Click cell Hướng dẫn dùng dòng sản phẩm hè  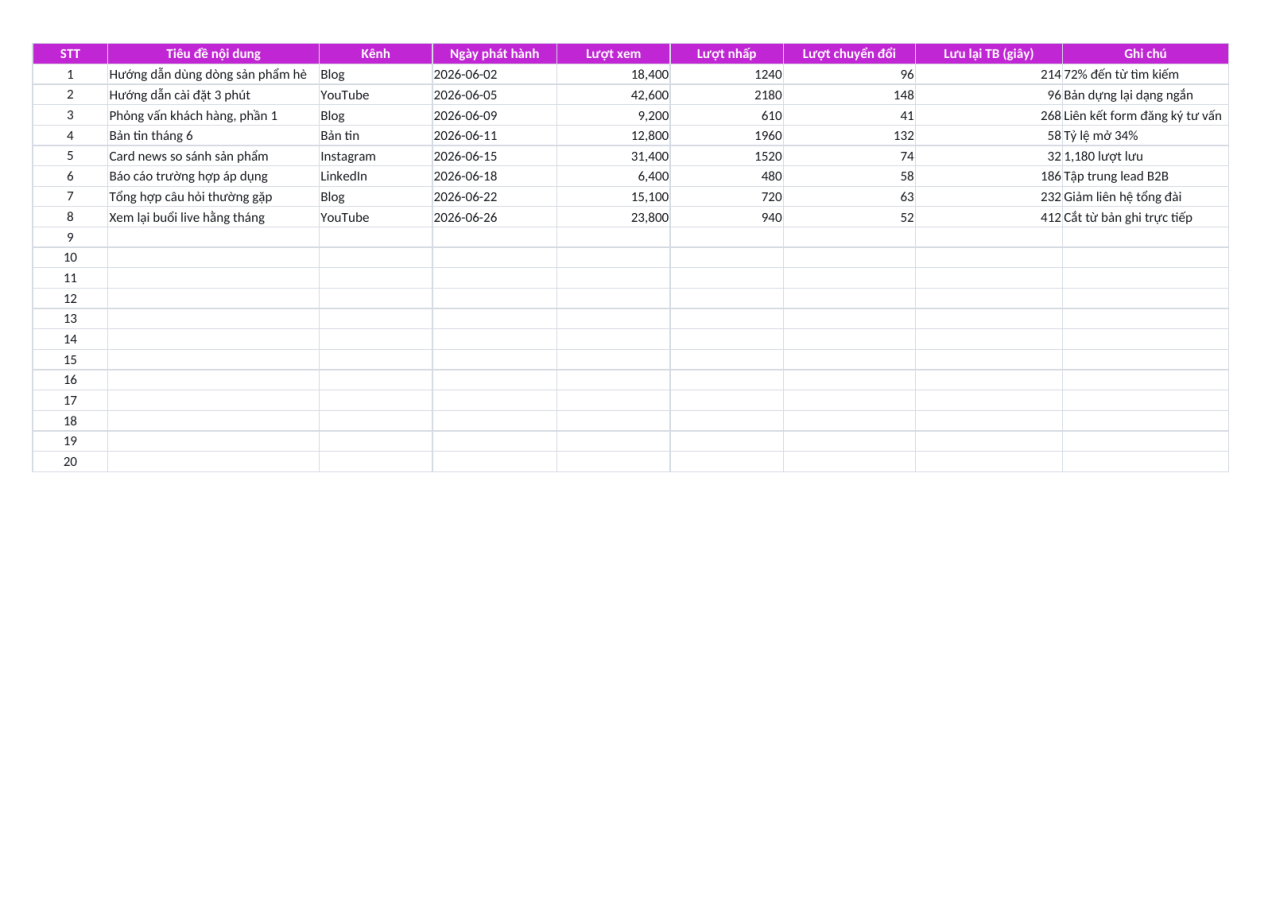pyautogui.click(x=213, y=75)
